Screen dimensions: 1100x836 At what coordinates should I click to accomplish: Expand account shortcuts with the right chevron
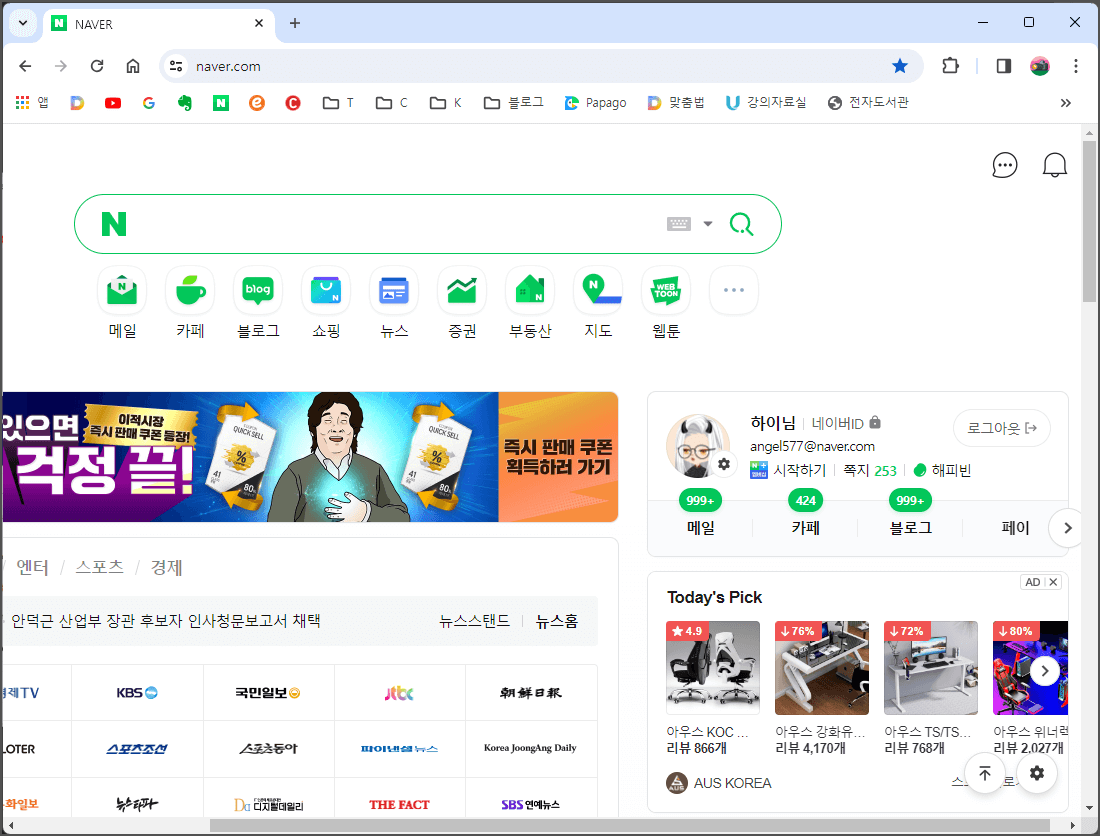(x=1067, y=528)
